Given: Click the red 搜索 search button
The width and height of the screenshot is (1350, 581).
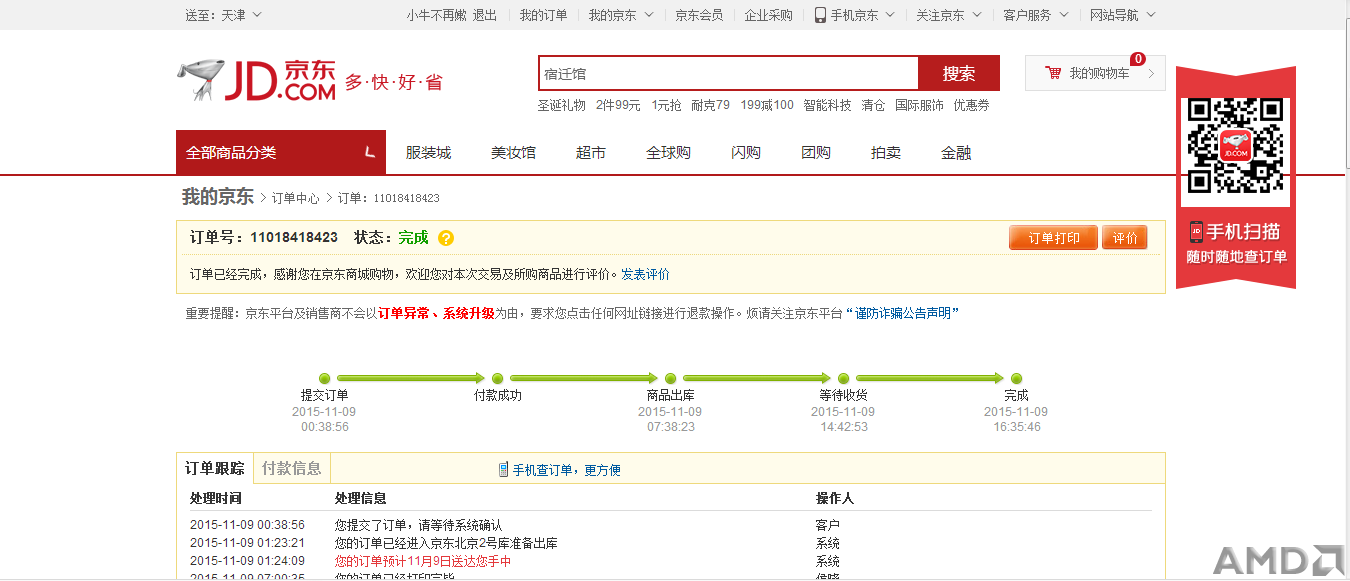Looking at the screenshot, I should (x=959, y=73).
